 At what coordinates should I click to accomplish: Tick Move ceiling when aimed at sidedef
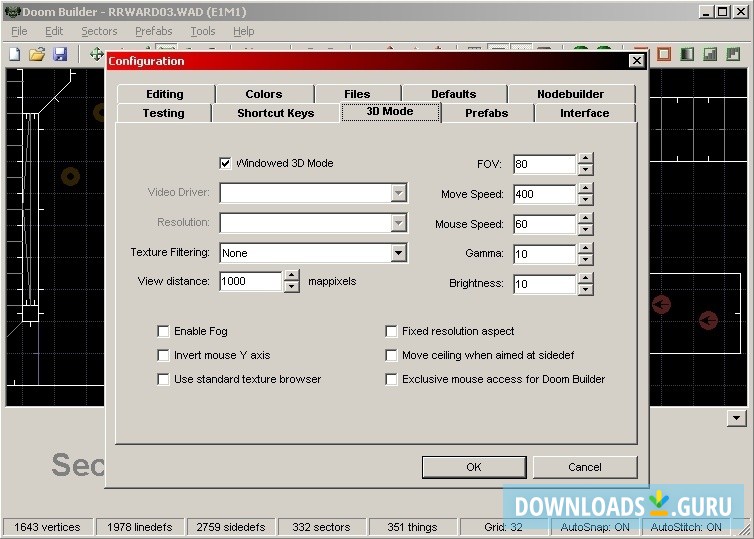click(391, 355)
